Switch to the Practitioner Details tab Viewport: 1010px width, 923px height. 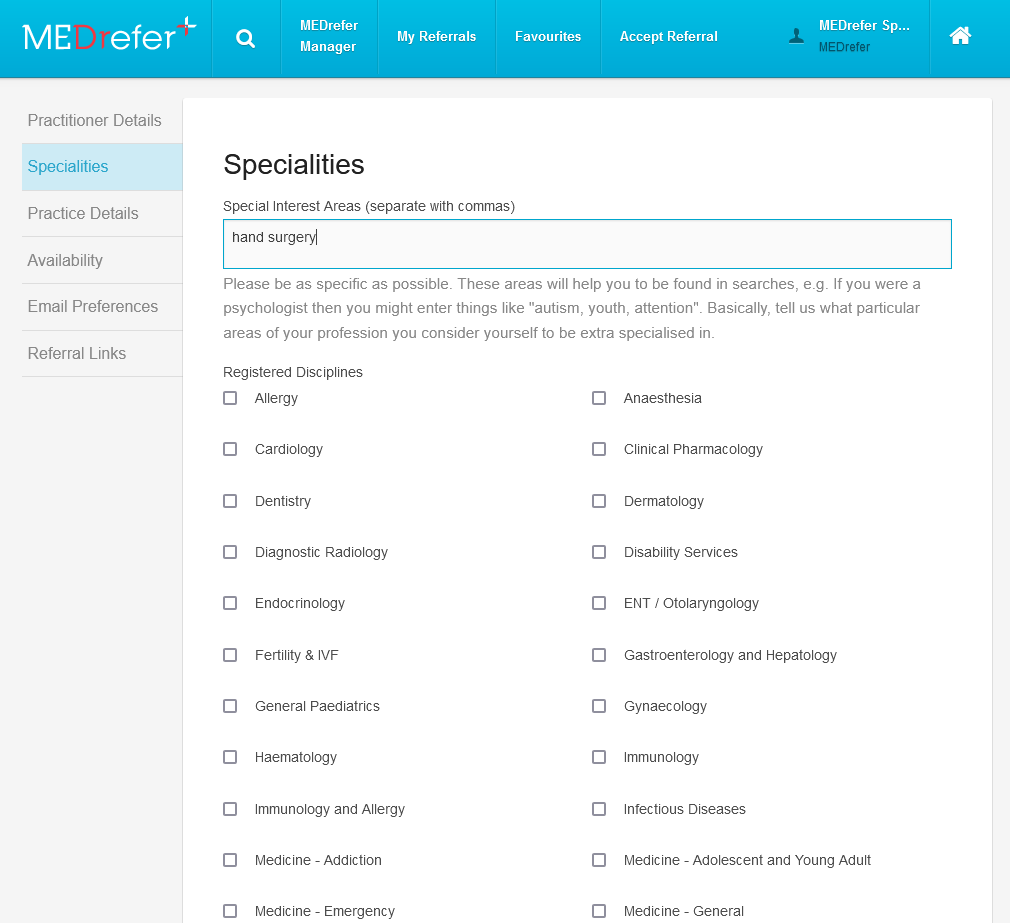pyautogui.click(x=95, y=120)
